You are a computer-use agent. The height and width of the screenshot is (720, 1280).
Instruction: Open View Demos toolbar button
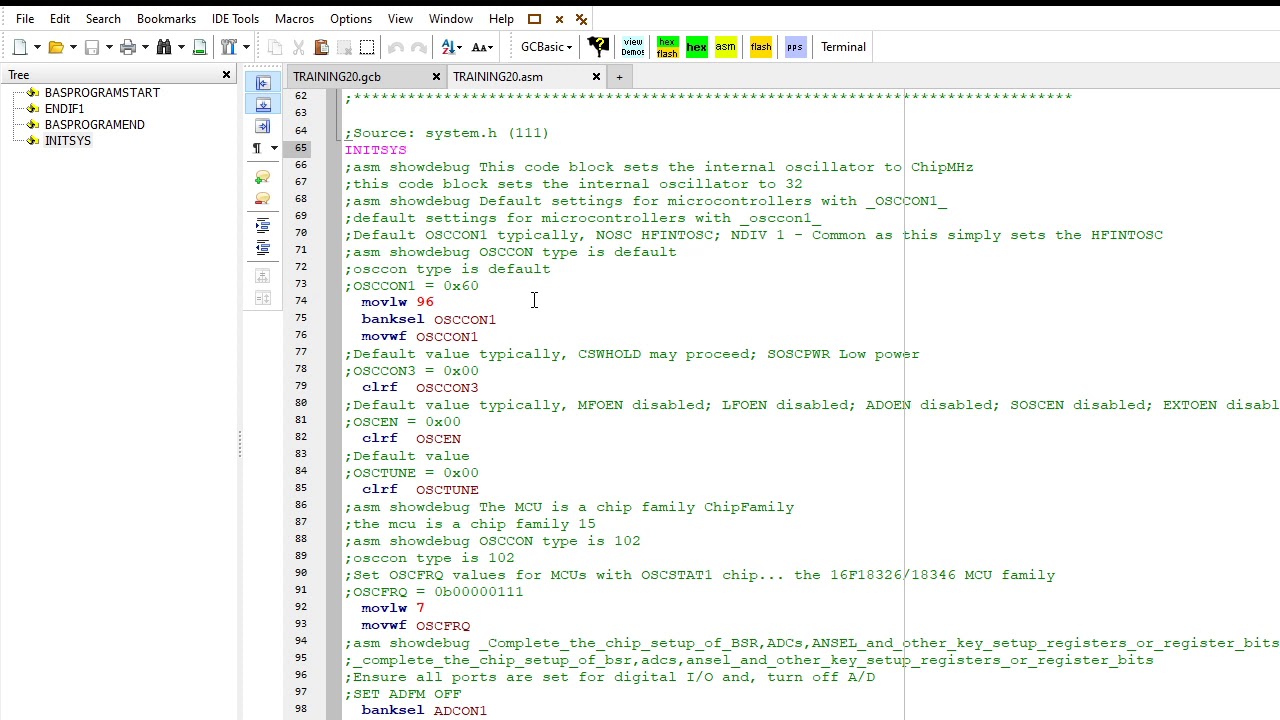coord(633,47)
